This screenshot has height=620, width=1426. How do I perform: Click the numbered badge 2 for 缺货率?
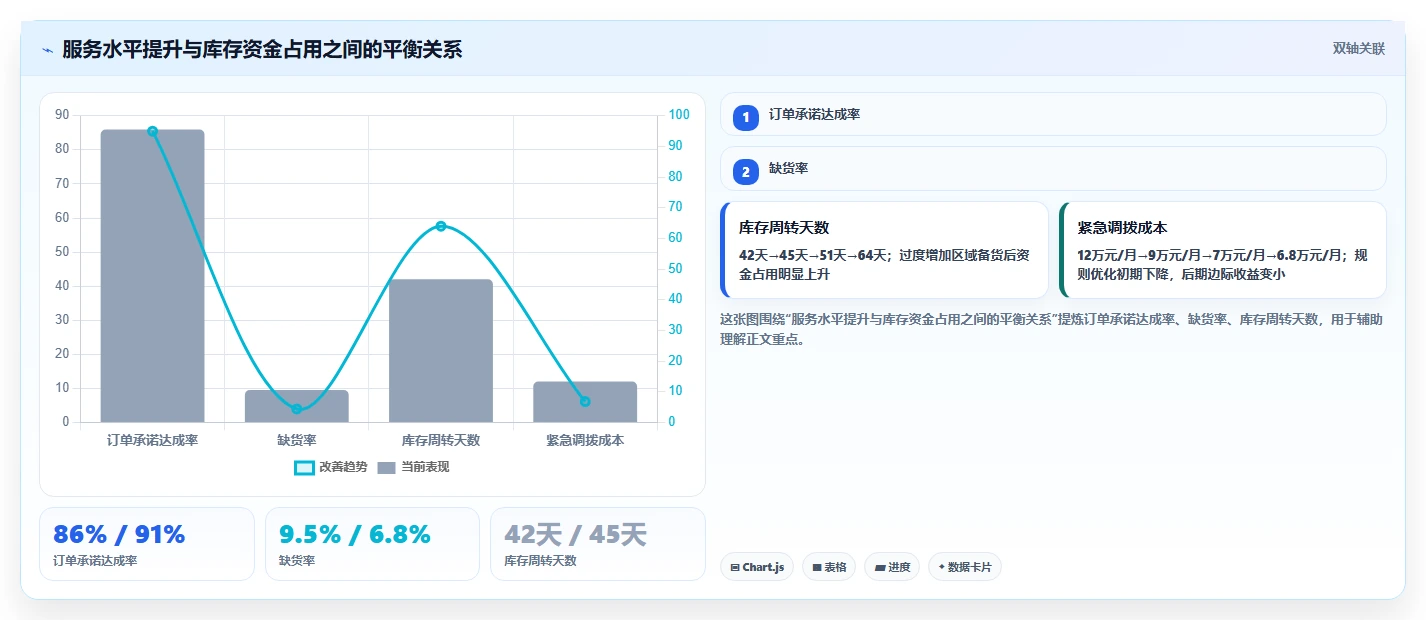point(746,171)
